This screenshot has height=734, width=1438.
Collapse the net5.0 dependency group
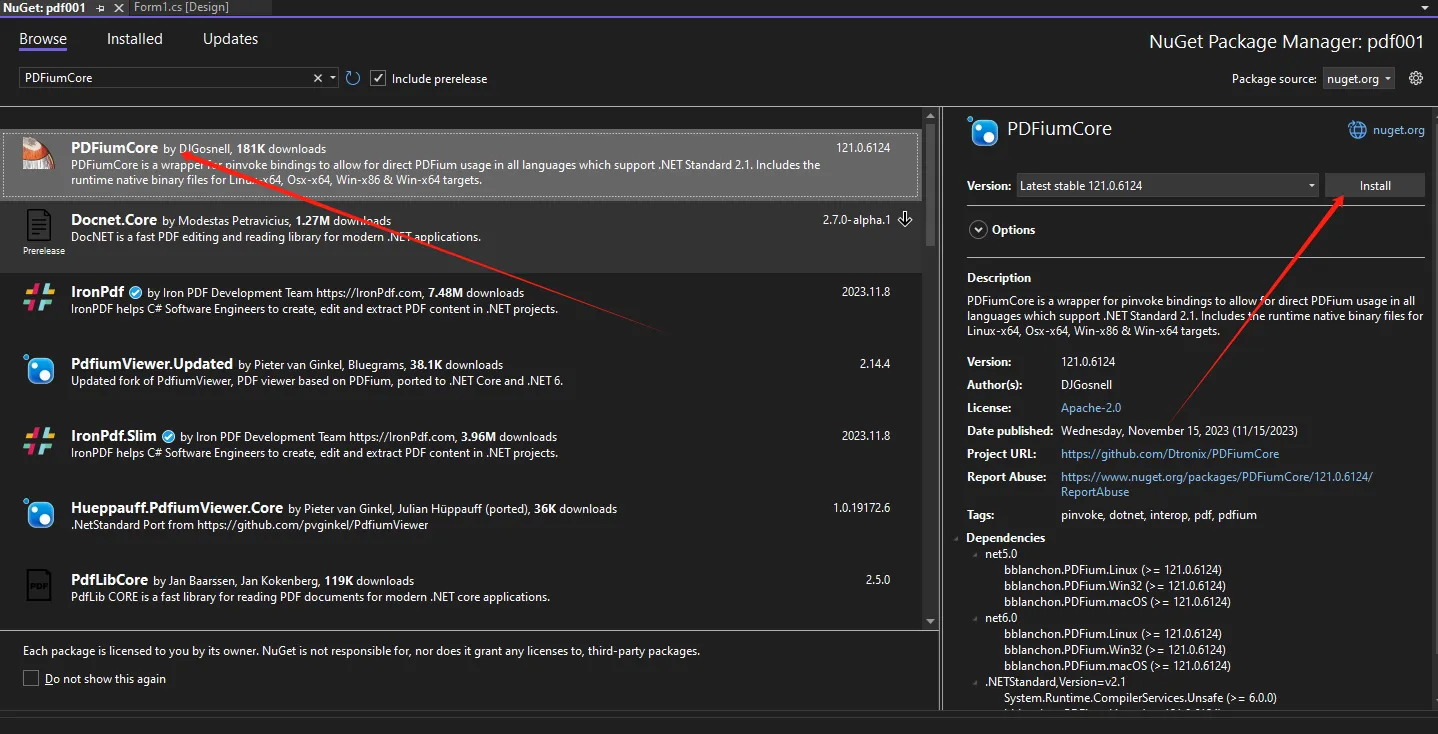click(976, 554)
